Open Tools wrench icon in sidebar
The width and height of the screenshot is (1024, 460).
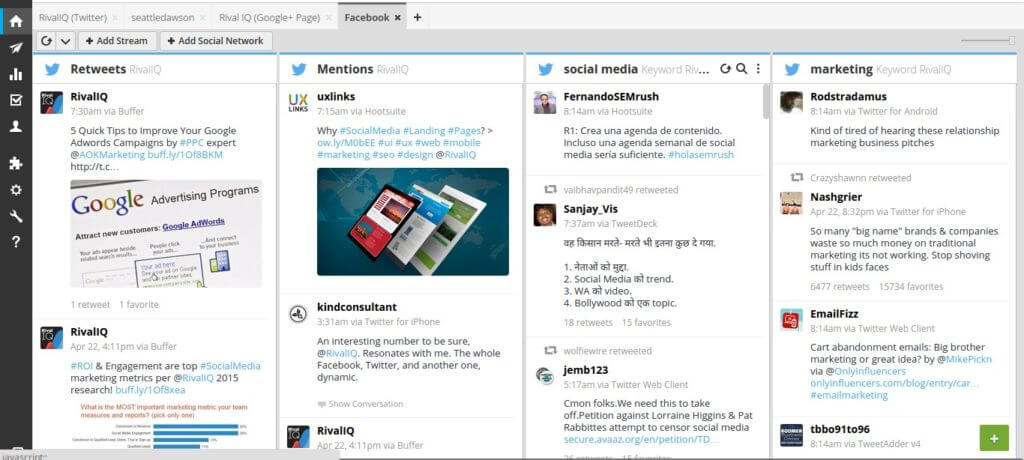point(15,216)
